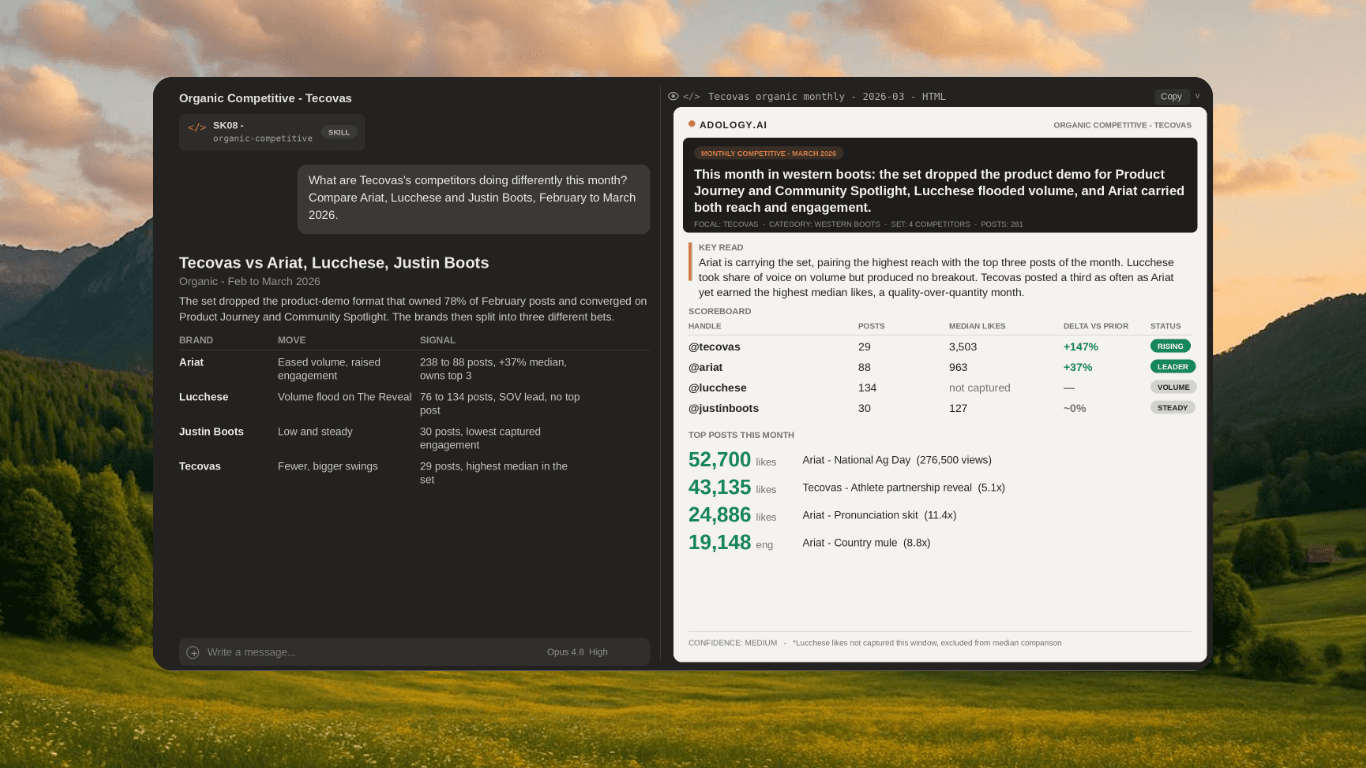Click the not captured median likes cell
This screenshot has height=768, width=1366.
coord(980,387)
